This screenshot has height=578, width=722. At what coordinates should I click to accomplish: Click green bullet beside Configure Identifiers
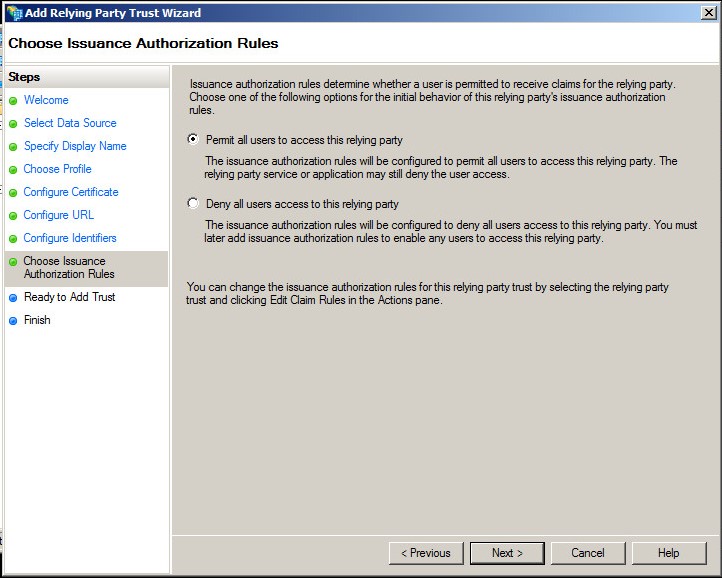click(x=13, y=239)
